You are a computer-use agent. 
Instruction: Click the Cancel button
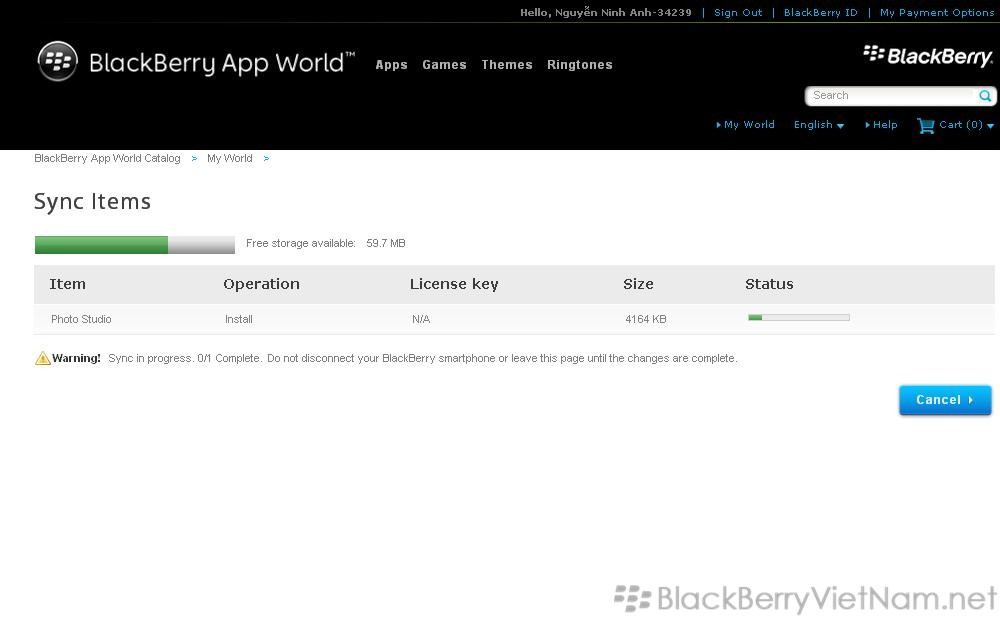(945, 400)
